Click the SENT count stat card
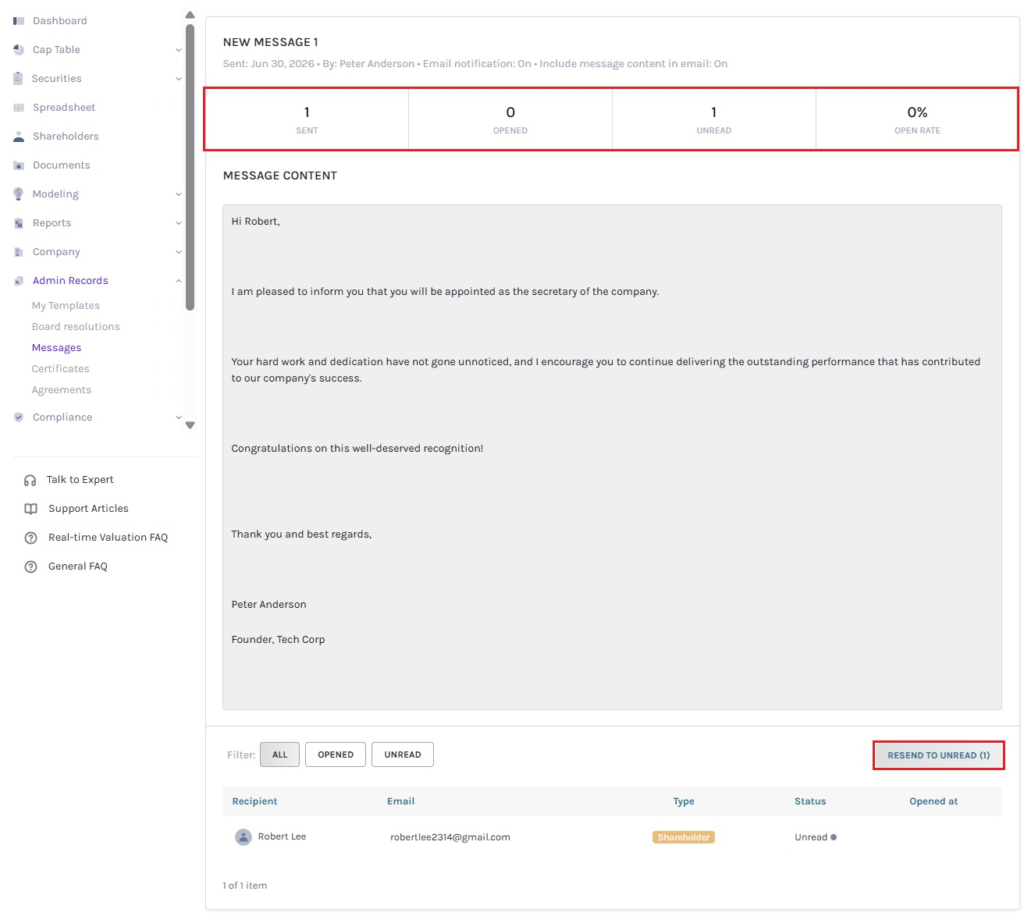1024x916 pixels. pos(307,119)
